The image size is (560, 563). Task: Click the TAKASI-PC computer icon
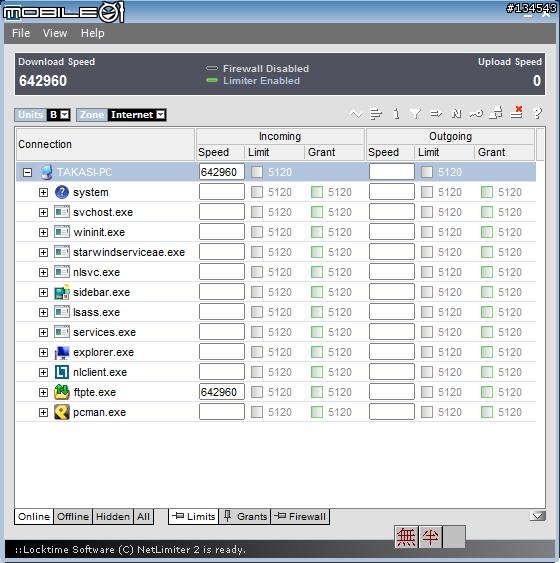[x=47, y=172]
